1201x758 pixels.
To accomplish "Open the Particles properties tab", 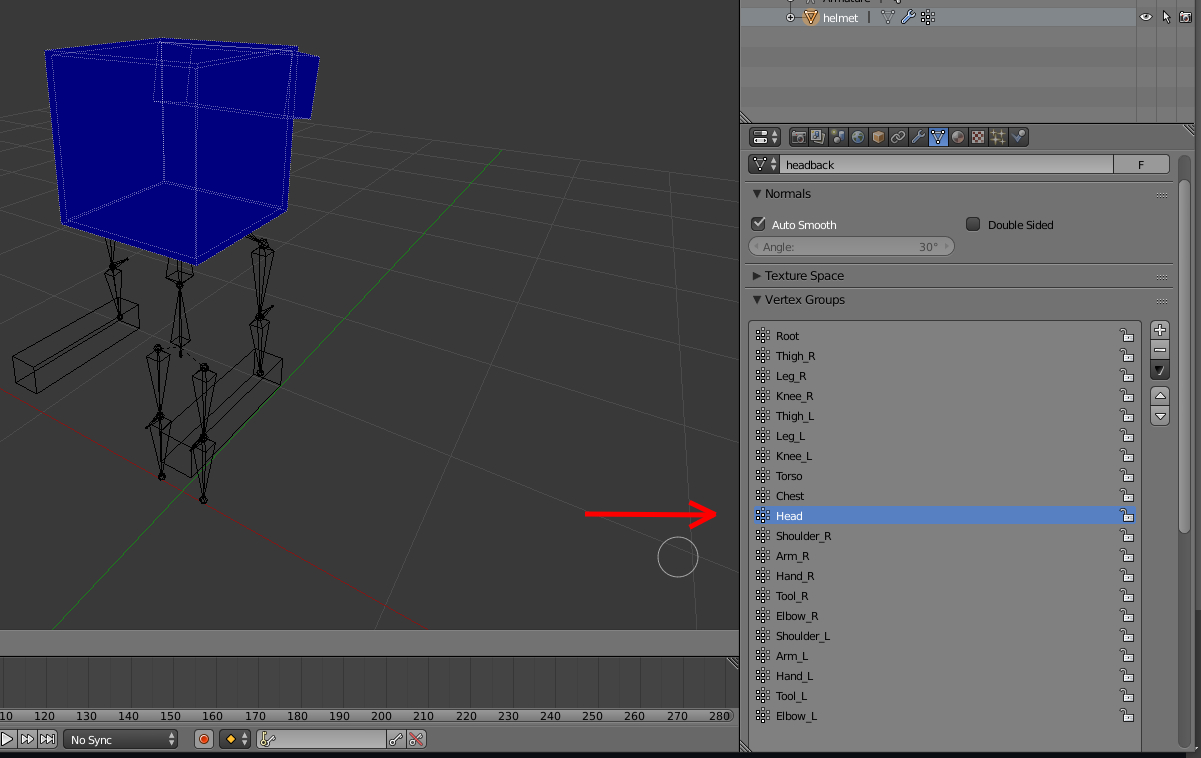I will 998,137.
